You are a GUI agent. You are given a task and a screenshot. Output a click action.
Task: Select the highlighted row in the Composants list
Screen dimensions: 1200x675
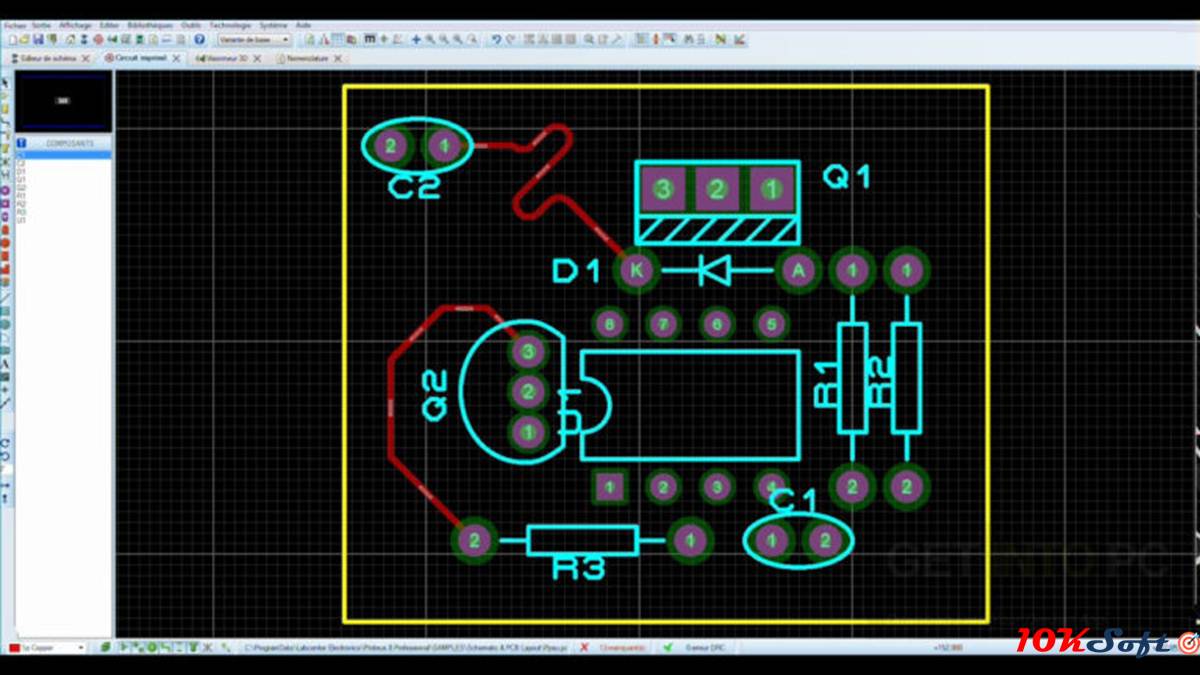point(64,154)
